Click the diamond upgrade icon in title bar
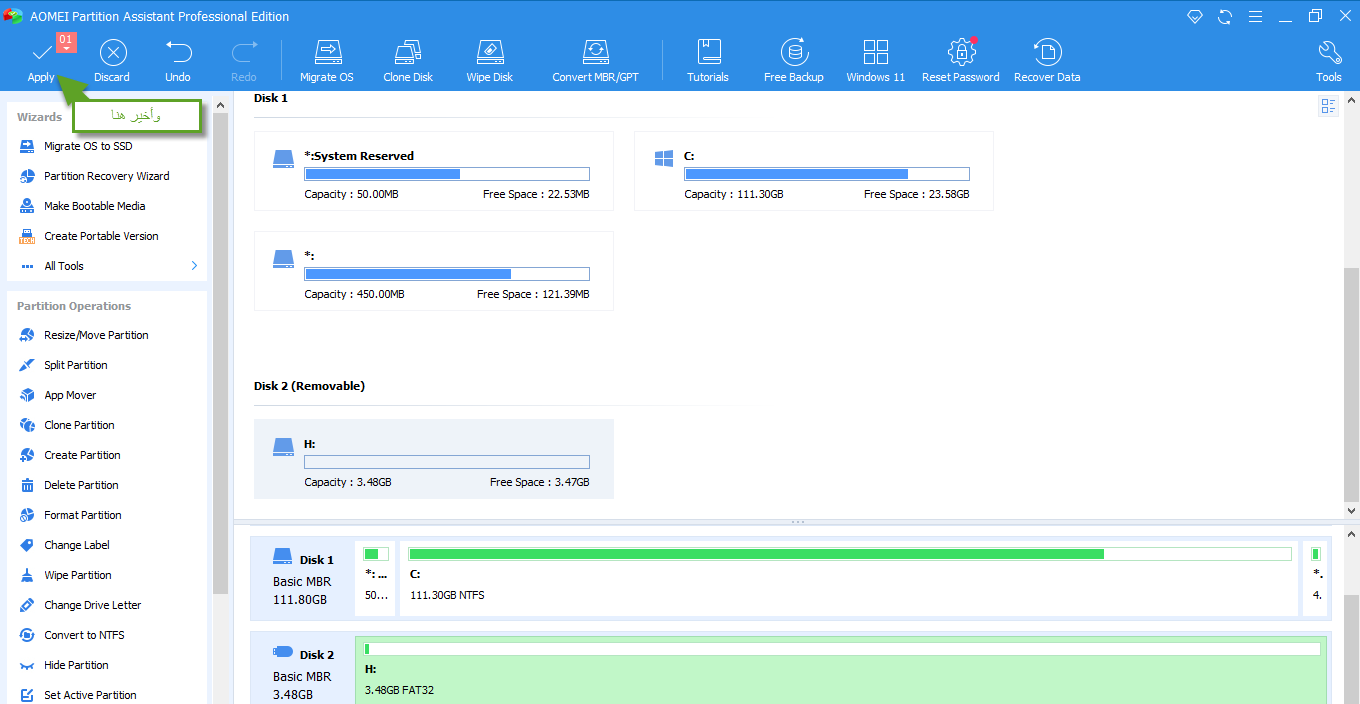This screenshot has width=1360, height=704. (x=1195, y=16)
